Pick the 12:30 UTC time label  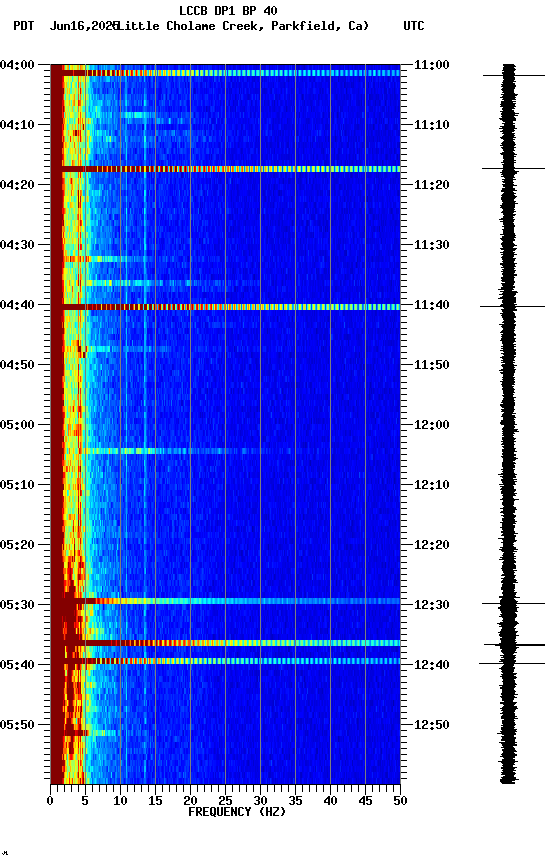coord(432,605)
